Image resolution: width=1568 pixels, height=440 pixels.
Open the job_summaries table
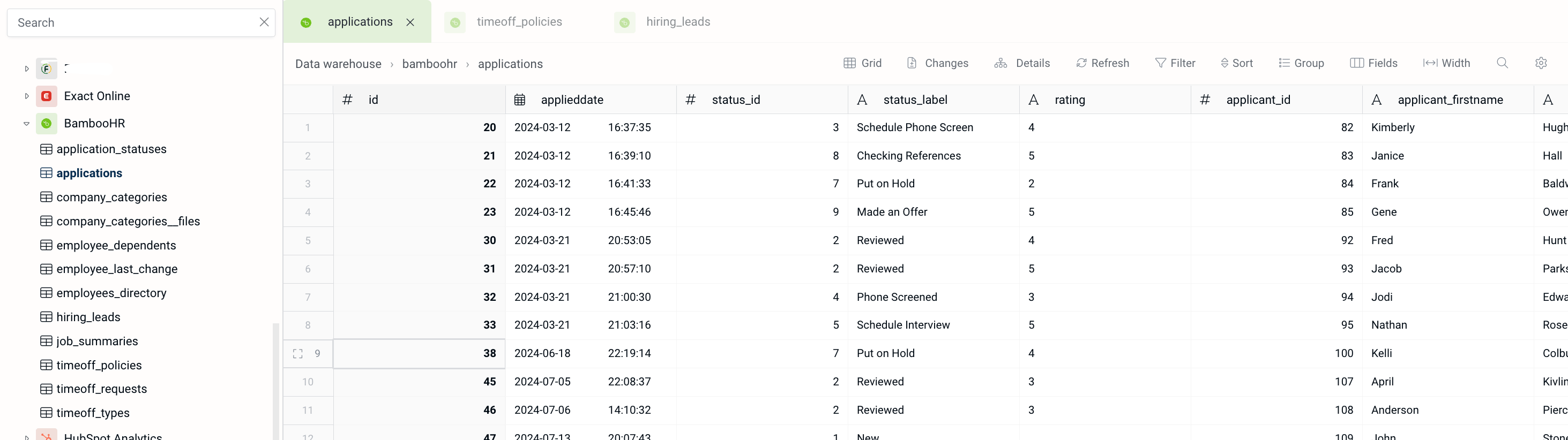coord(98,341)
